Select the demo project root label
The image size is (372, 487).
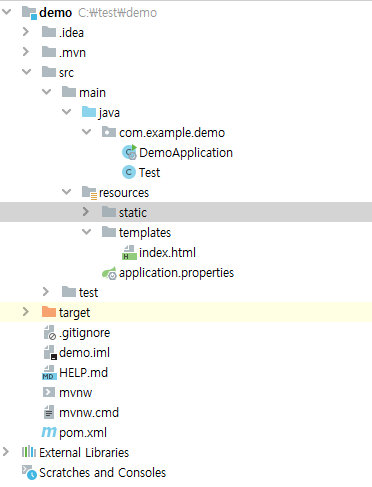click(x=56, y=13)
